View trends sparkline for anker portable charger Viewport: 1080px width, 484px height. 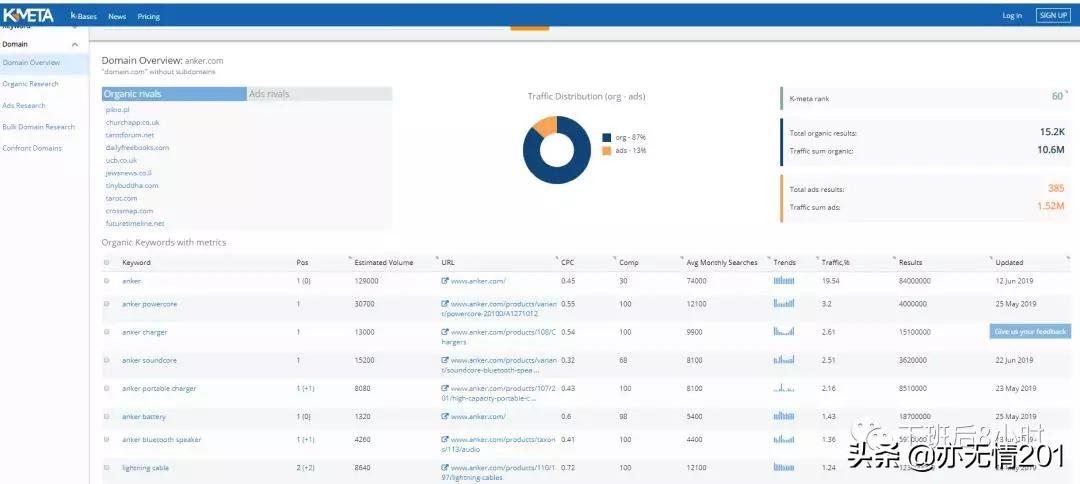click(x=784, y=388)
